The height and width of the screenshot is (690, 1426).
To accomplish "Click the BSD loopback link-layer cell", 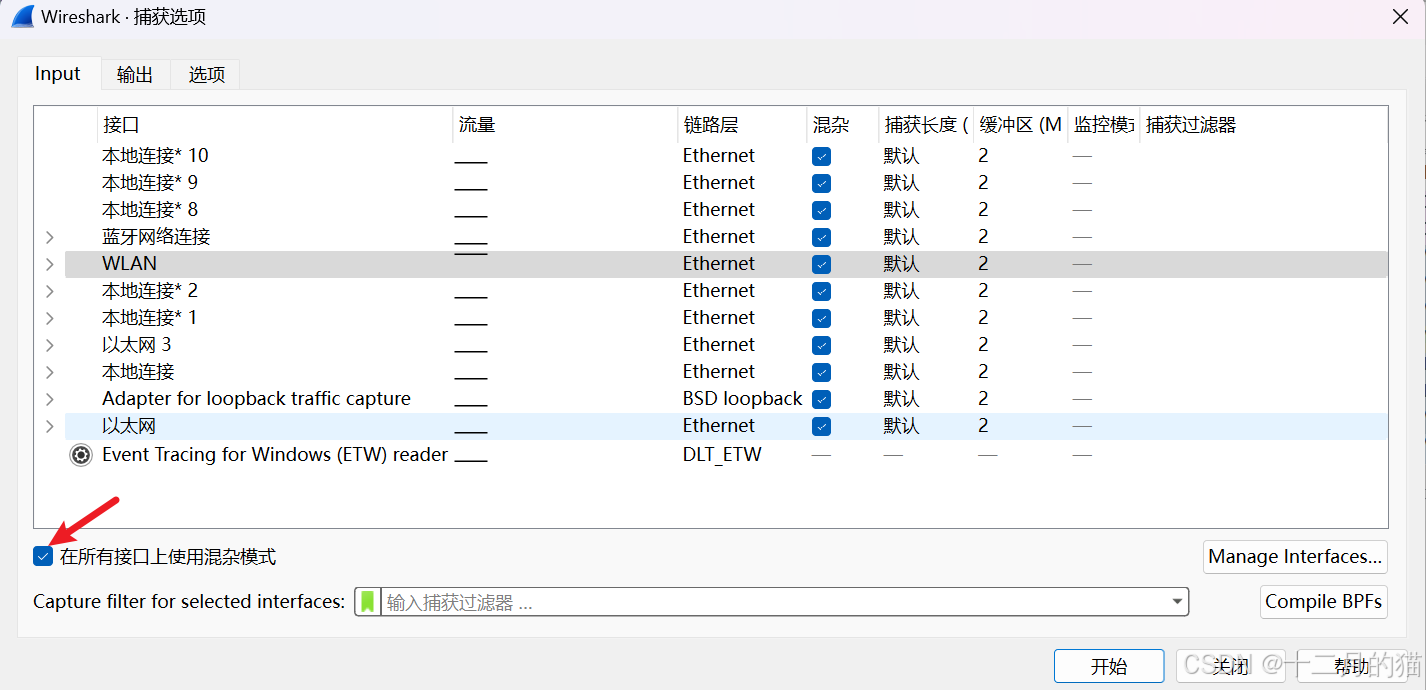I will pyautogui.click(x=743, y=399).
